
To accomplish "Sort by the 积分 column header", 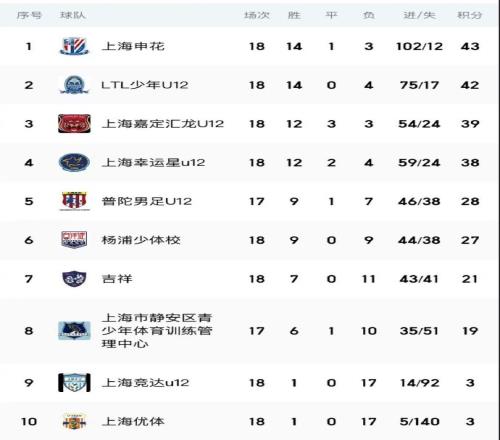I will (469, 15).
